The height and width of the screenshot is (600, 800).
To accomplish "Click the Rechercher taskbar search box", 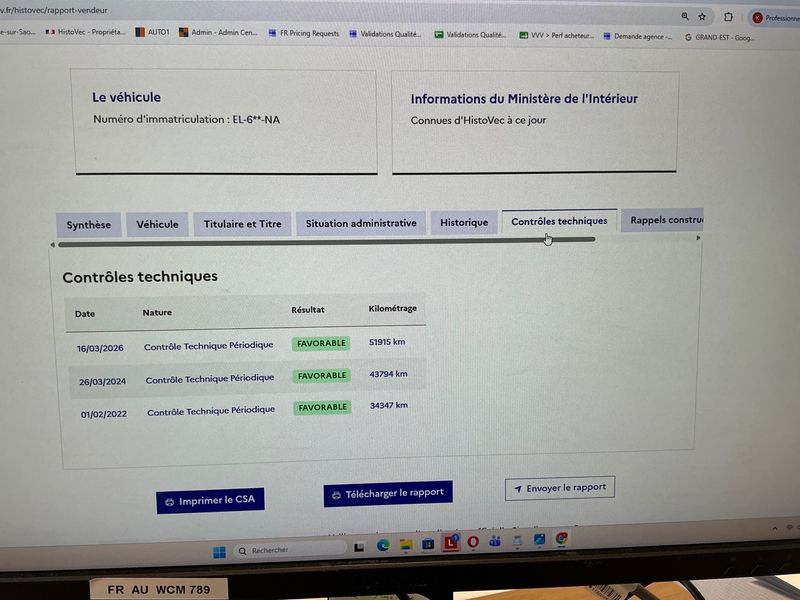I will pos(290,551).
